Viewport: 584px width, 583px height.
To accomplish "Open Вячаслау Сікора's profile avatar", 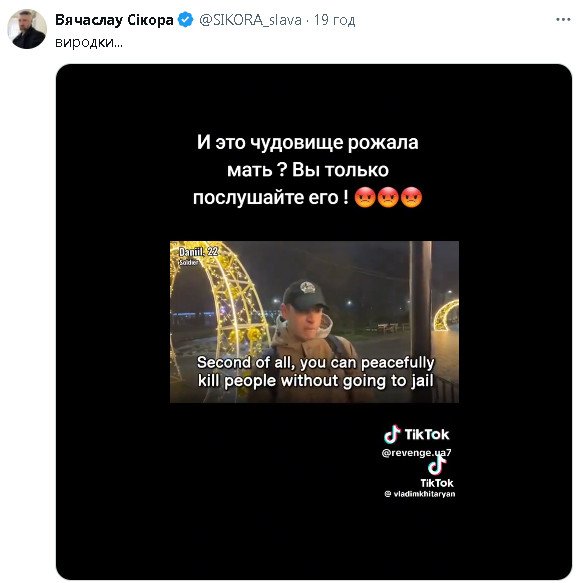I will (27, 29).
